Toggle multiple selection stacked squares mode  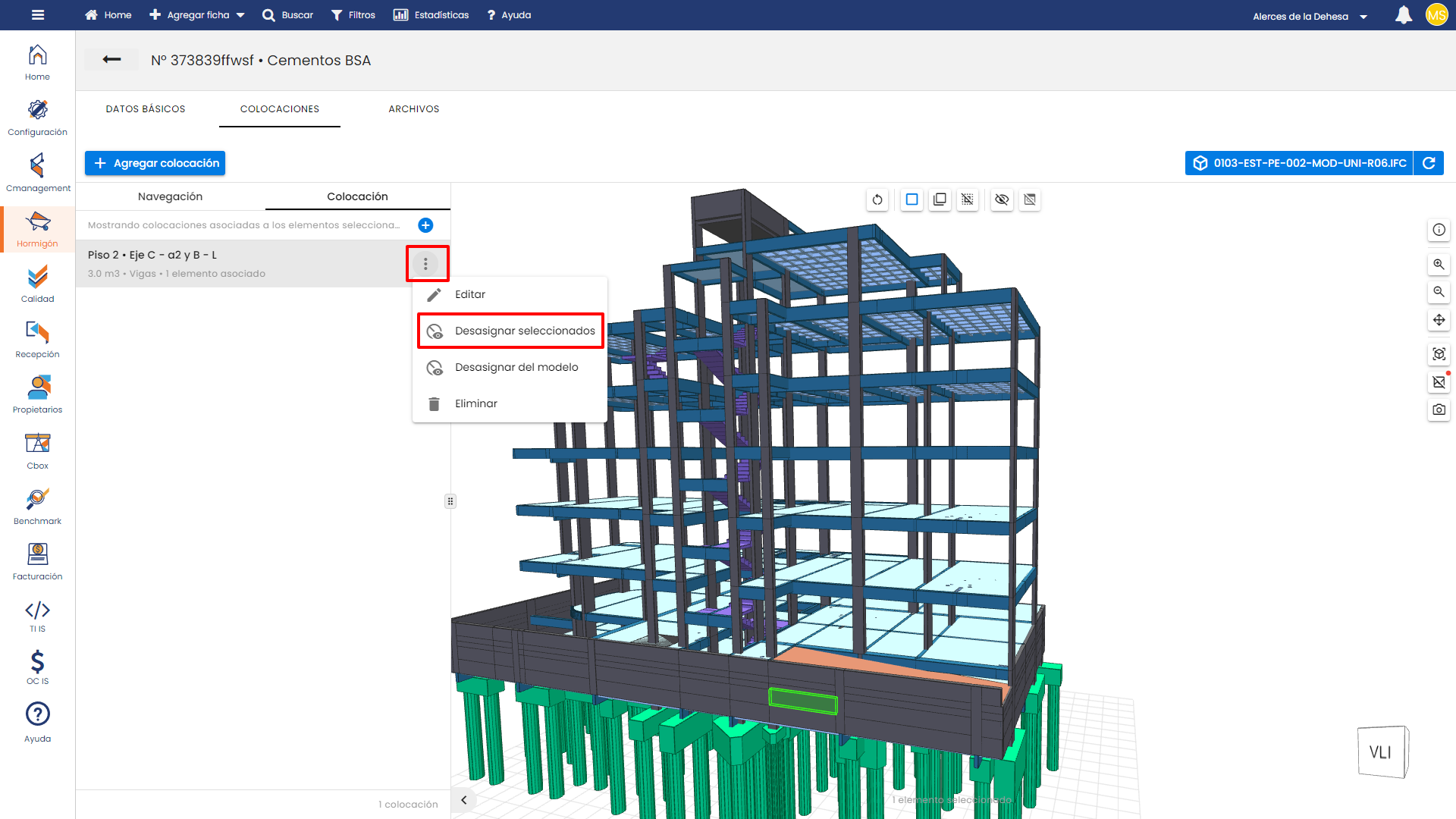click(940, 199)
